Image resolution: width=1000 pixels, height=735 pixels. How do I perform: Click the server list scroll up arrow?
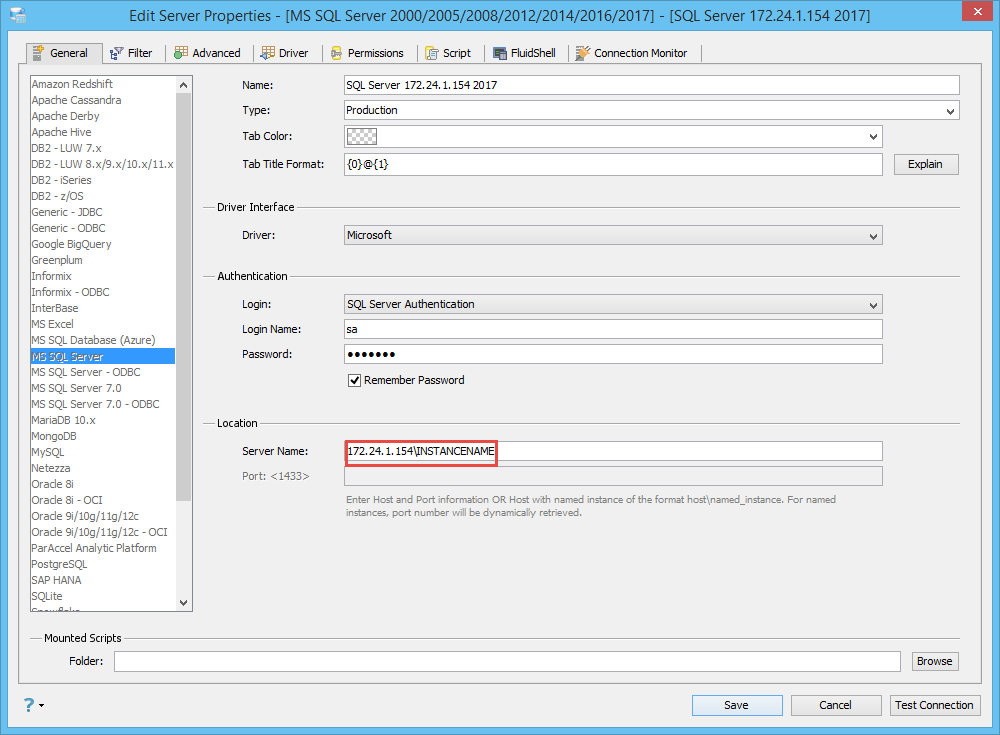(184, 85)
